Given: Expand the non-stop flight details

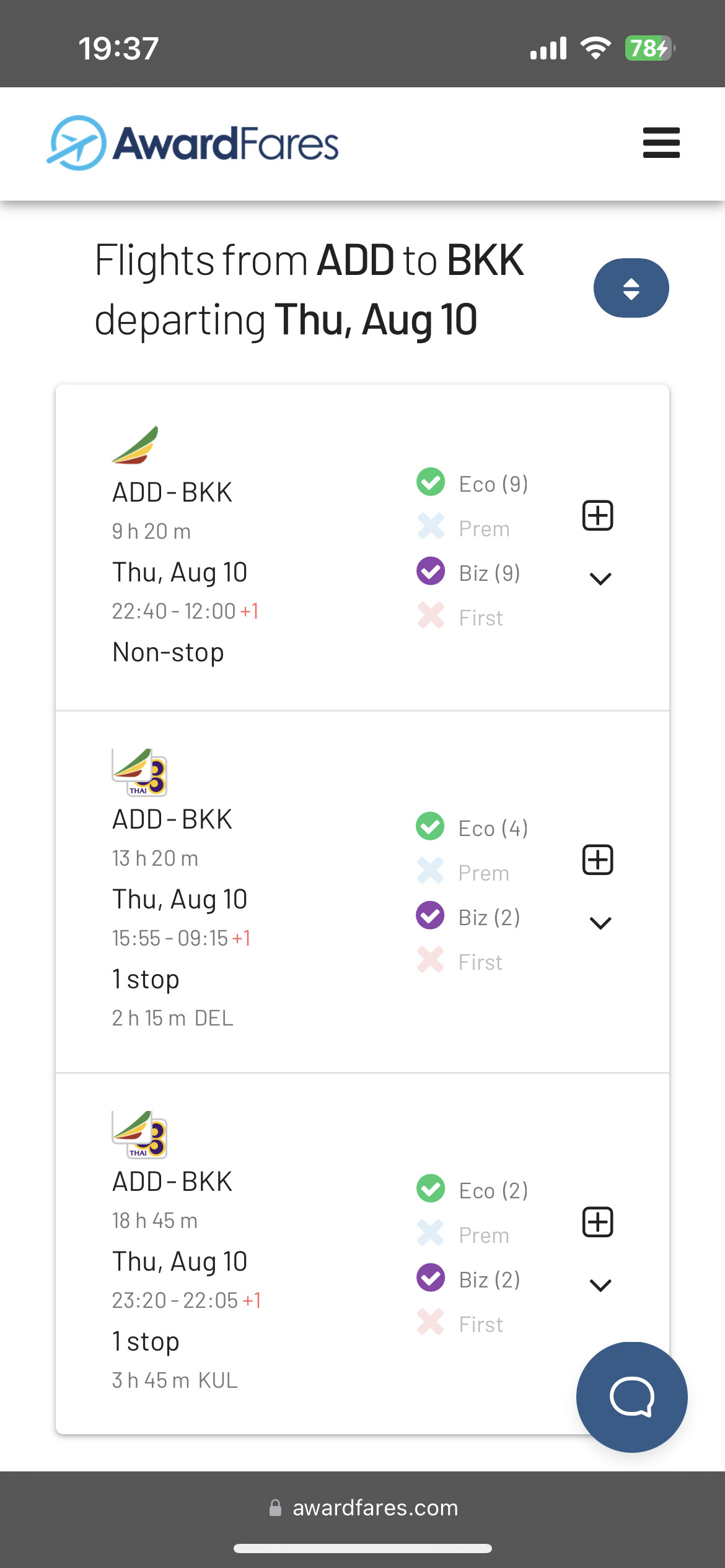Looking at the screenshot, I should [600, 578].
